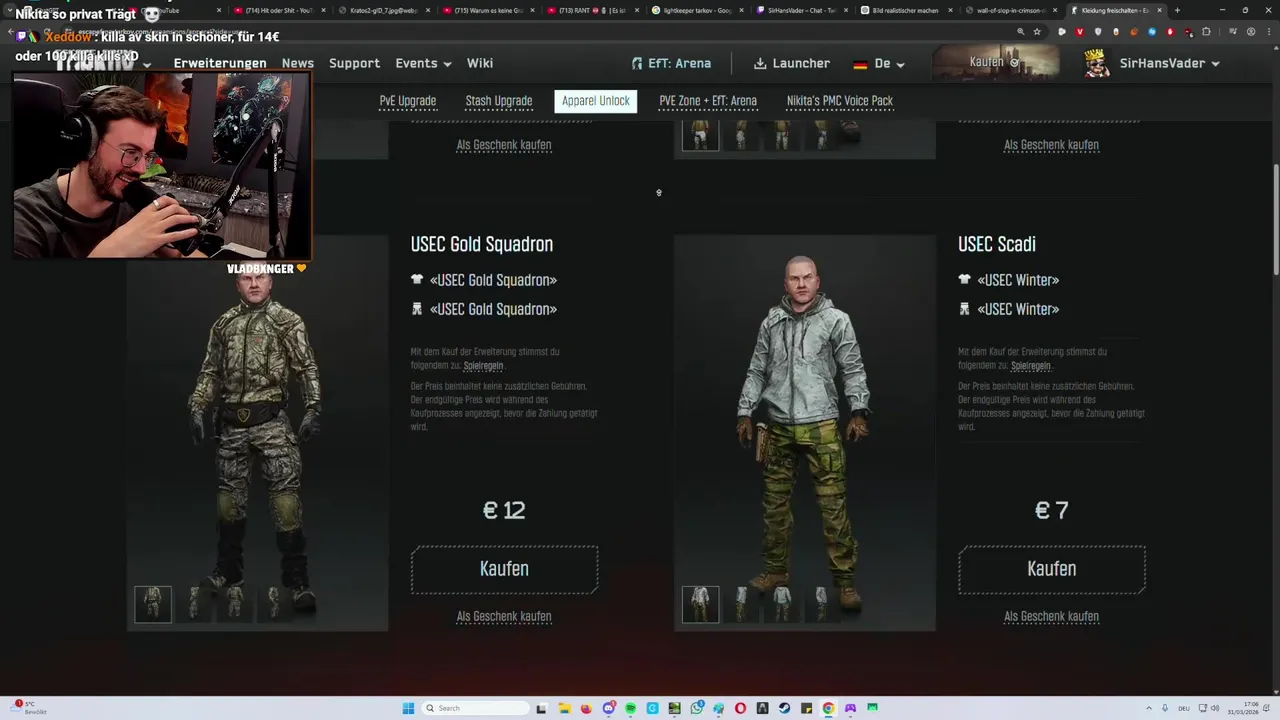Buy USEC Scadi with Kaufen
The image size is (1280, 720).
click(x=1051, y=569)
